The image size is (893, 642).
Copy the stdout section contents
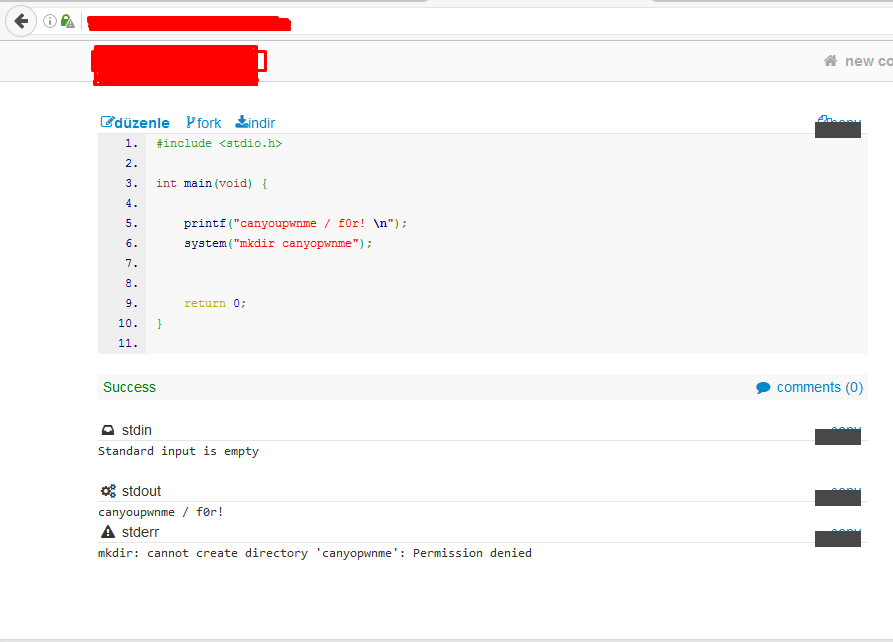pos(838,494)
